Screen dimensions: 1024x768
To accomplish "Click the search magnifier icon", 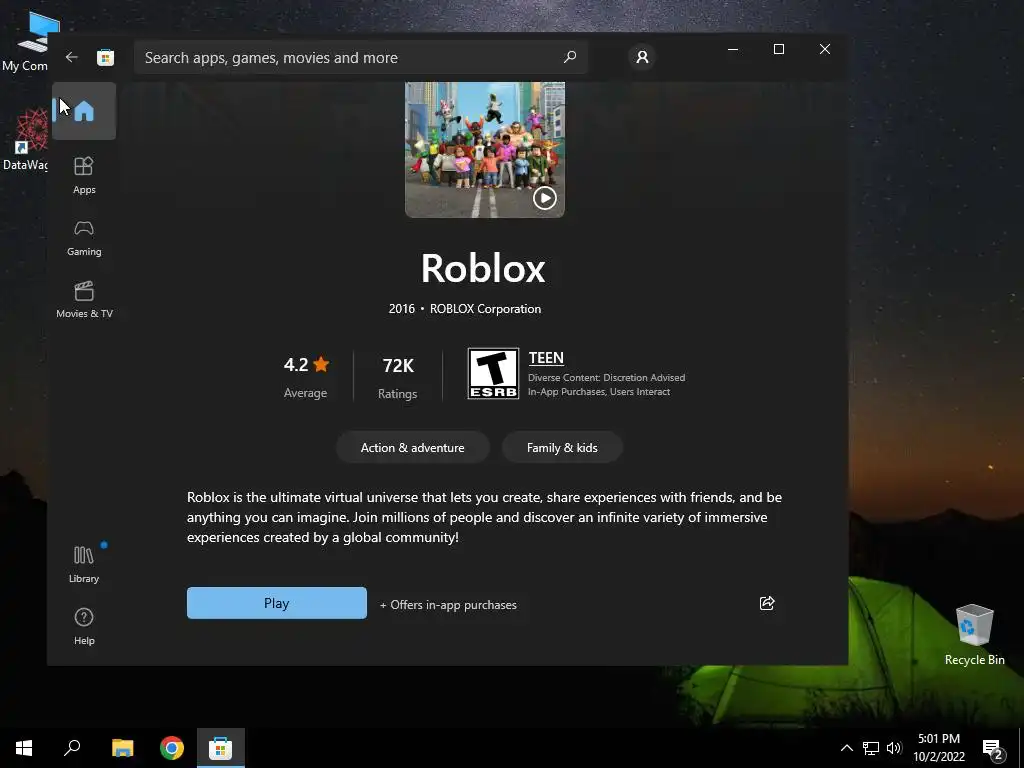I will point(569,57).
